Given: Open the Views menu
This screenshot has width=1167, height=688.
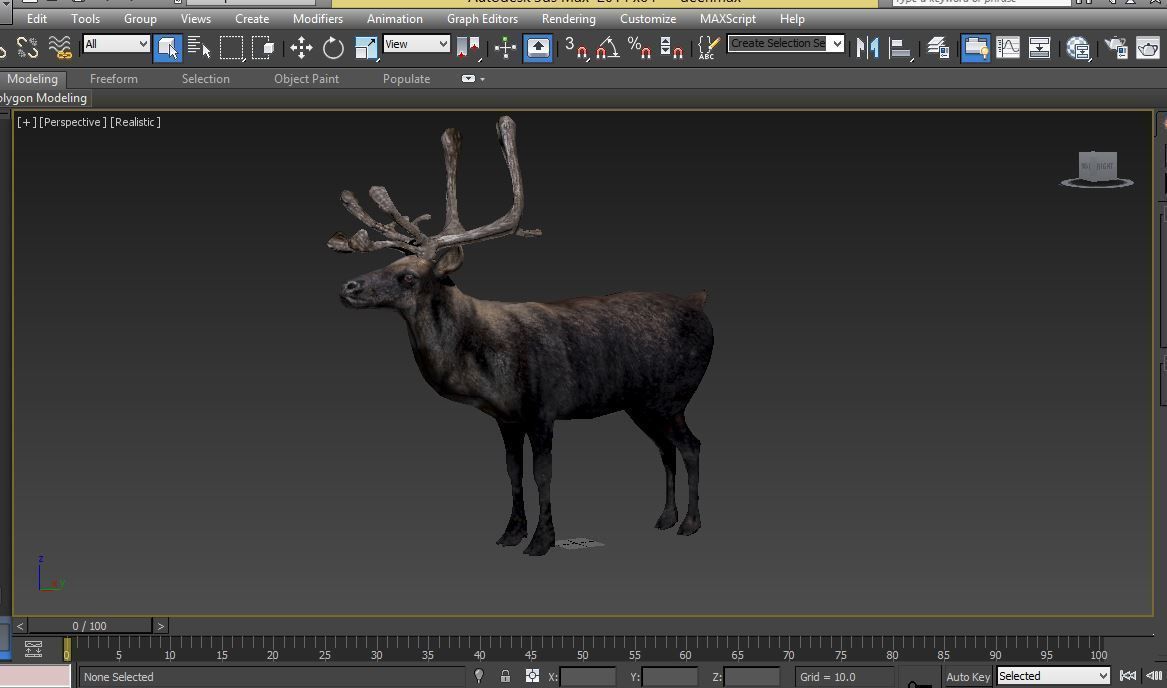Looking at the screenshot, I should pos(196,19).
